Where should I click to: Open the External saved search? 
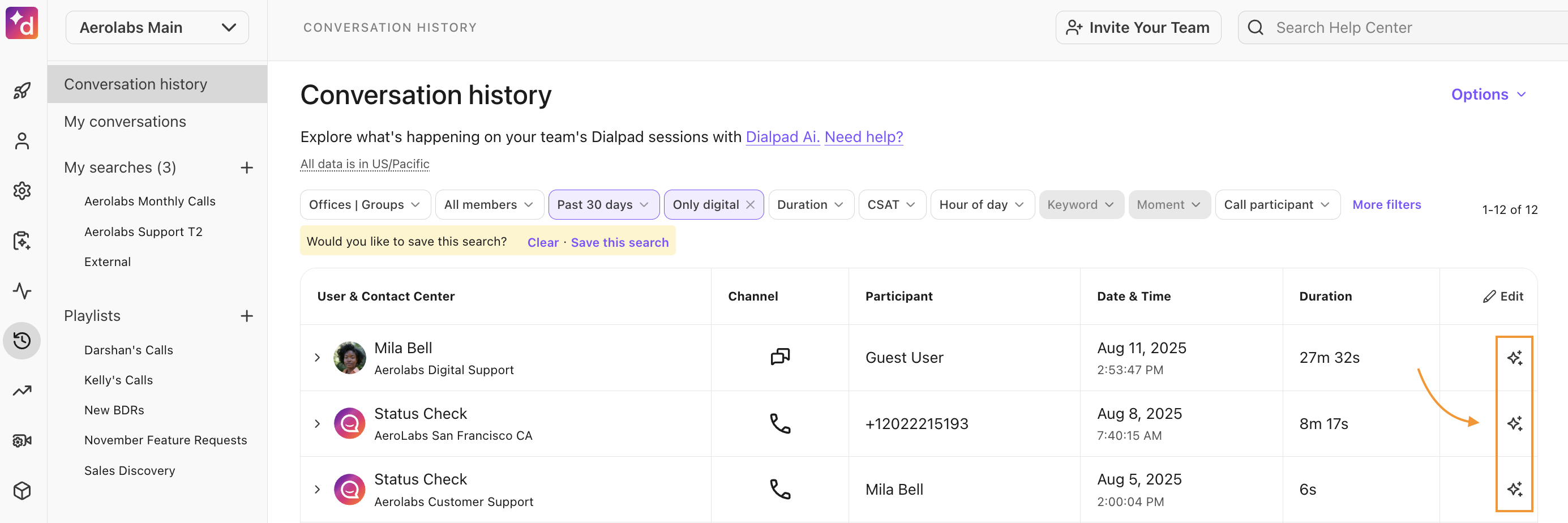tap(107, 262)
